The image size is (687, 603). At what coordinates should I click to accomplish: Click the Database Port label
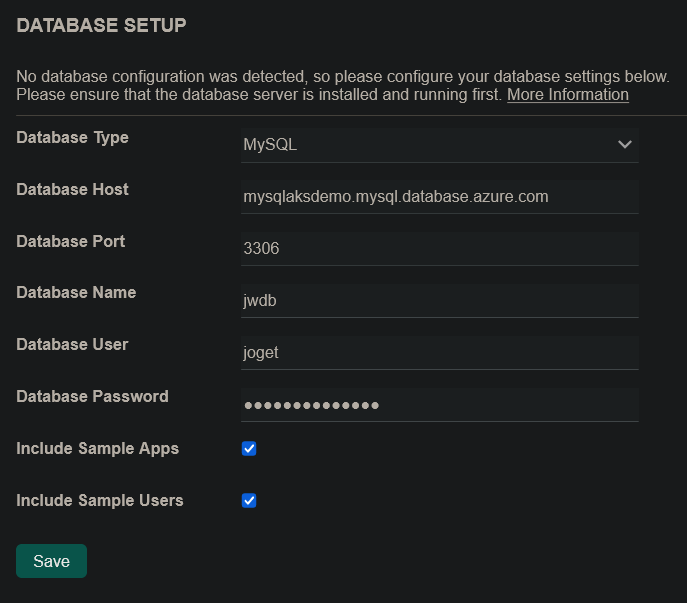tap(70, 242)
